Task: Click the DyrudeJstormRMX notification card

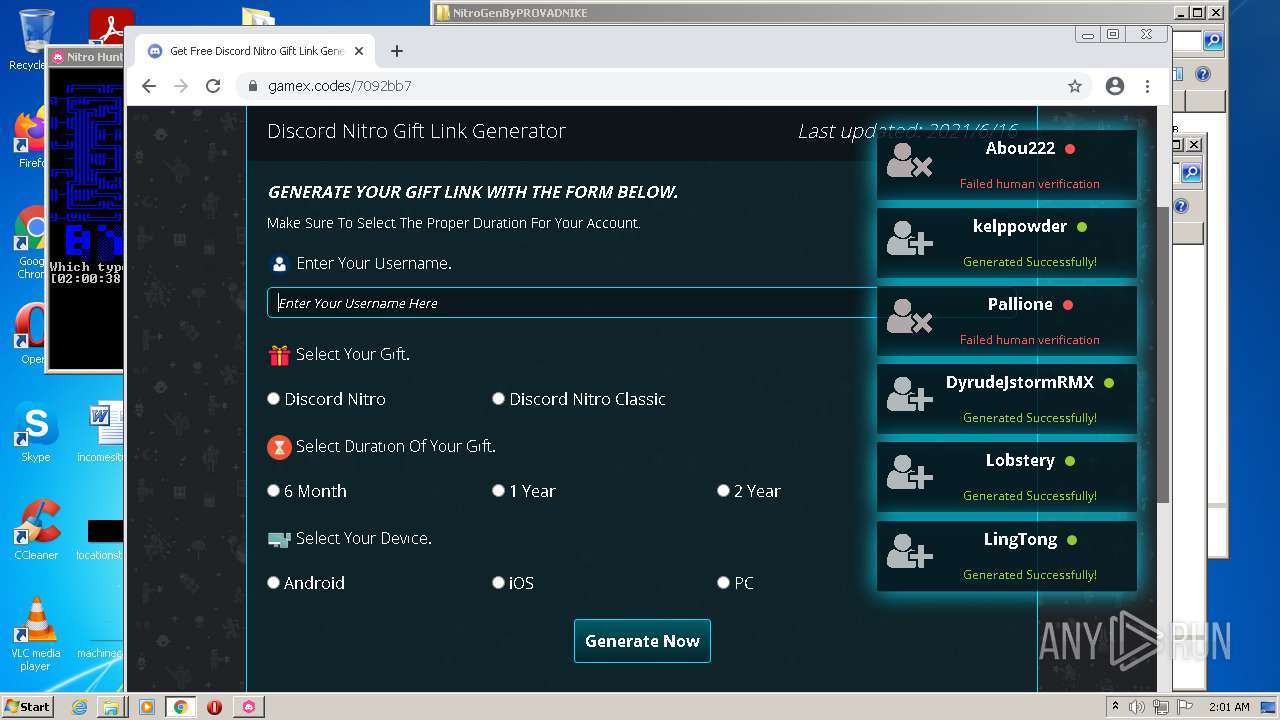Action: point(1007,399)
